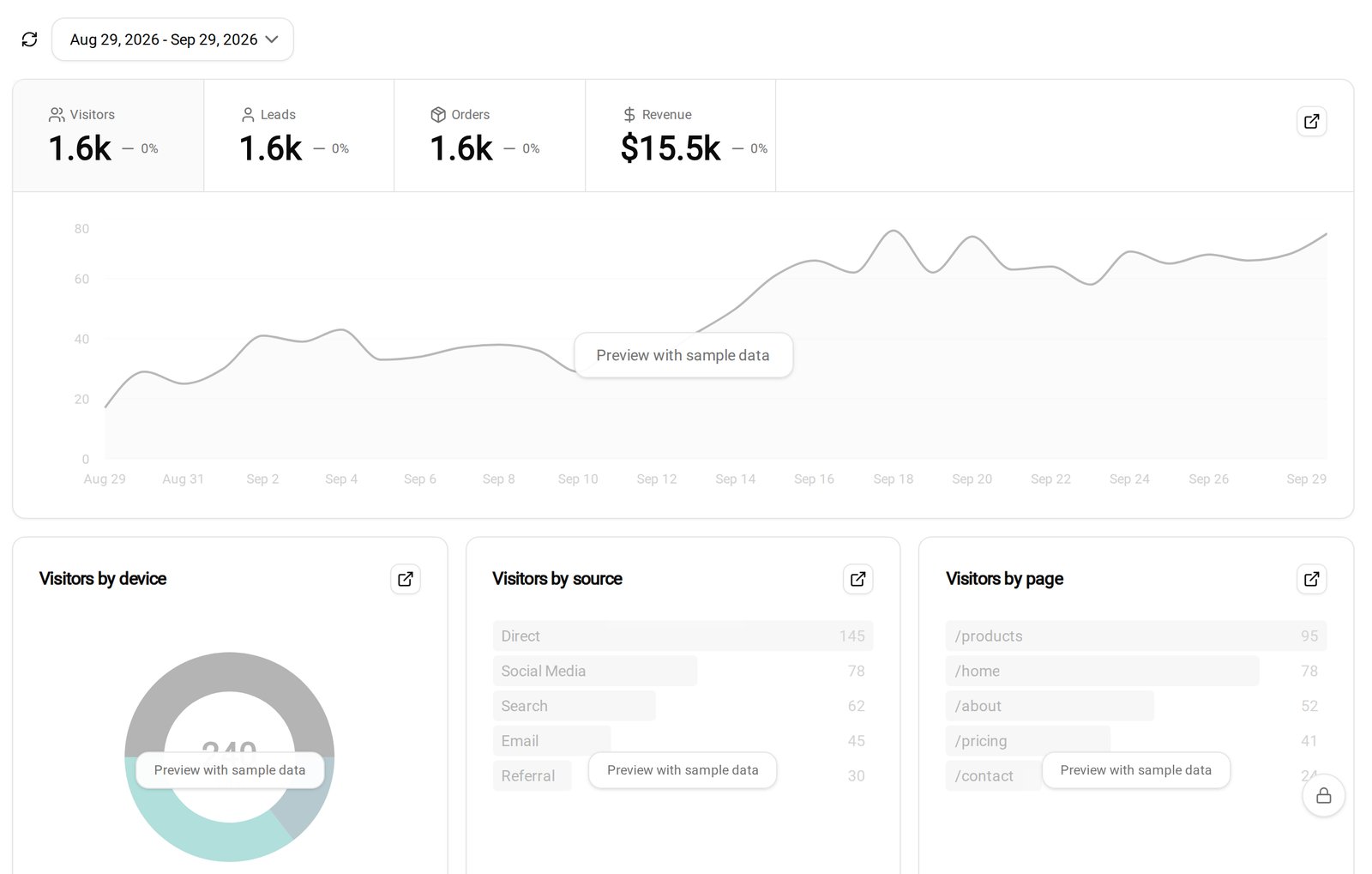This screenshot has width=1372, height=874.
Task: Click the Visitors by device heading
Action: tap(103, 579)
